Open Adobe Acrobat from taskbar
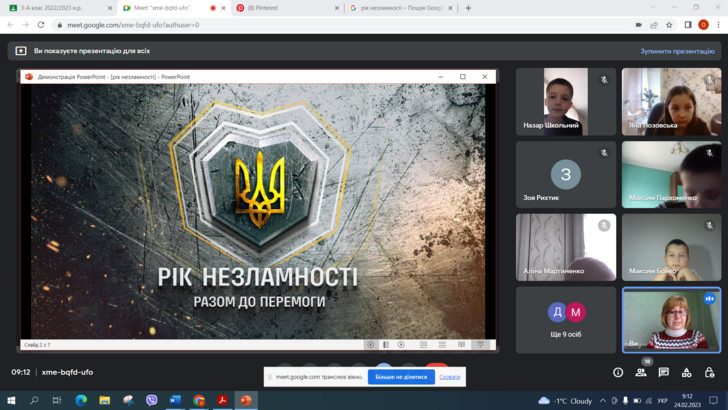Image resolution: width=728 pixels, height=410 pixels. tap(222, 400)
